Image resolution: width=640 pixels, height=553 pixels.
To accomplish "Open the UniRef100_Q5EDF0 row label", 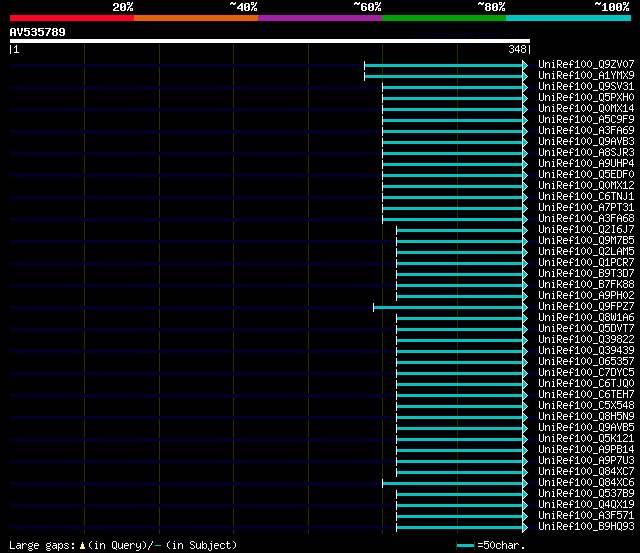I will tap(586, 175).
